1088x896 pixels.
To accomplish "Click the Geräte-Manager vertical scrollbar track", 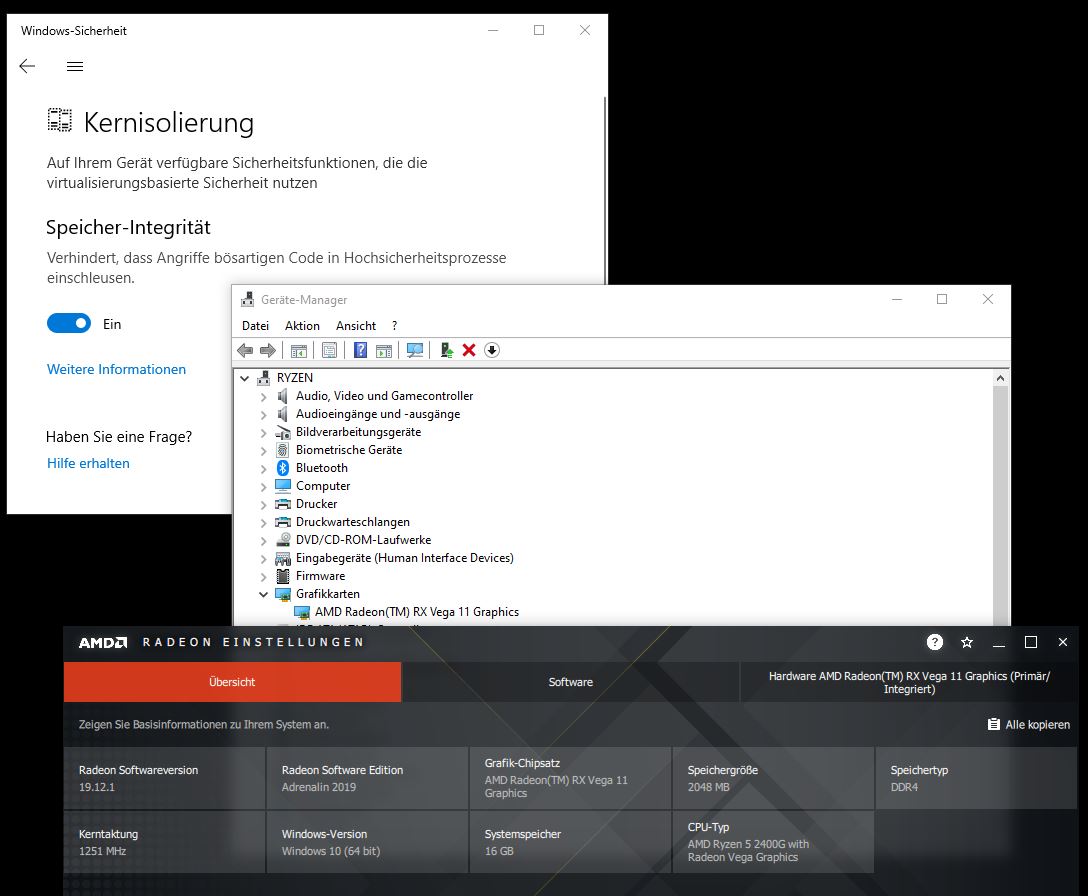I will tap(1000, 505).
